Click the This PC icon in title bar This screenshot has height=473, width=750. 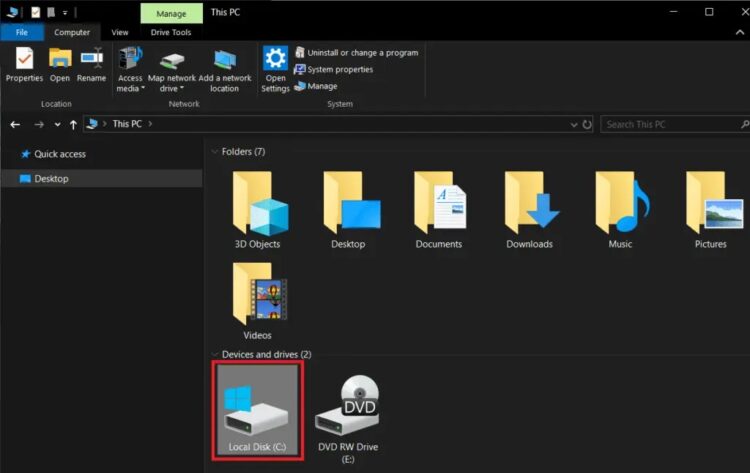[x=12, y=12]
